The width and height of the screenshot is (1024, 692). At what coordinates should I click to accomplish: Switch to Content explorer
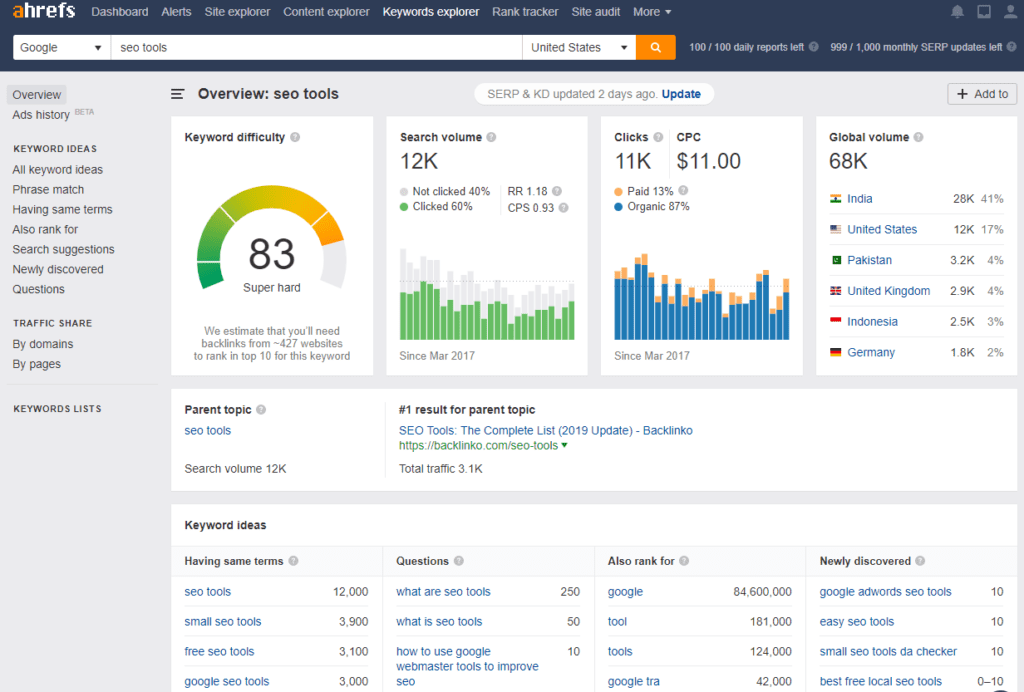[326, 12]
